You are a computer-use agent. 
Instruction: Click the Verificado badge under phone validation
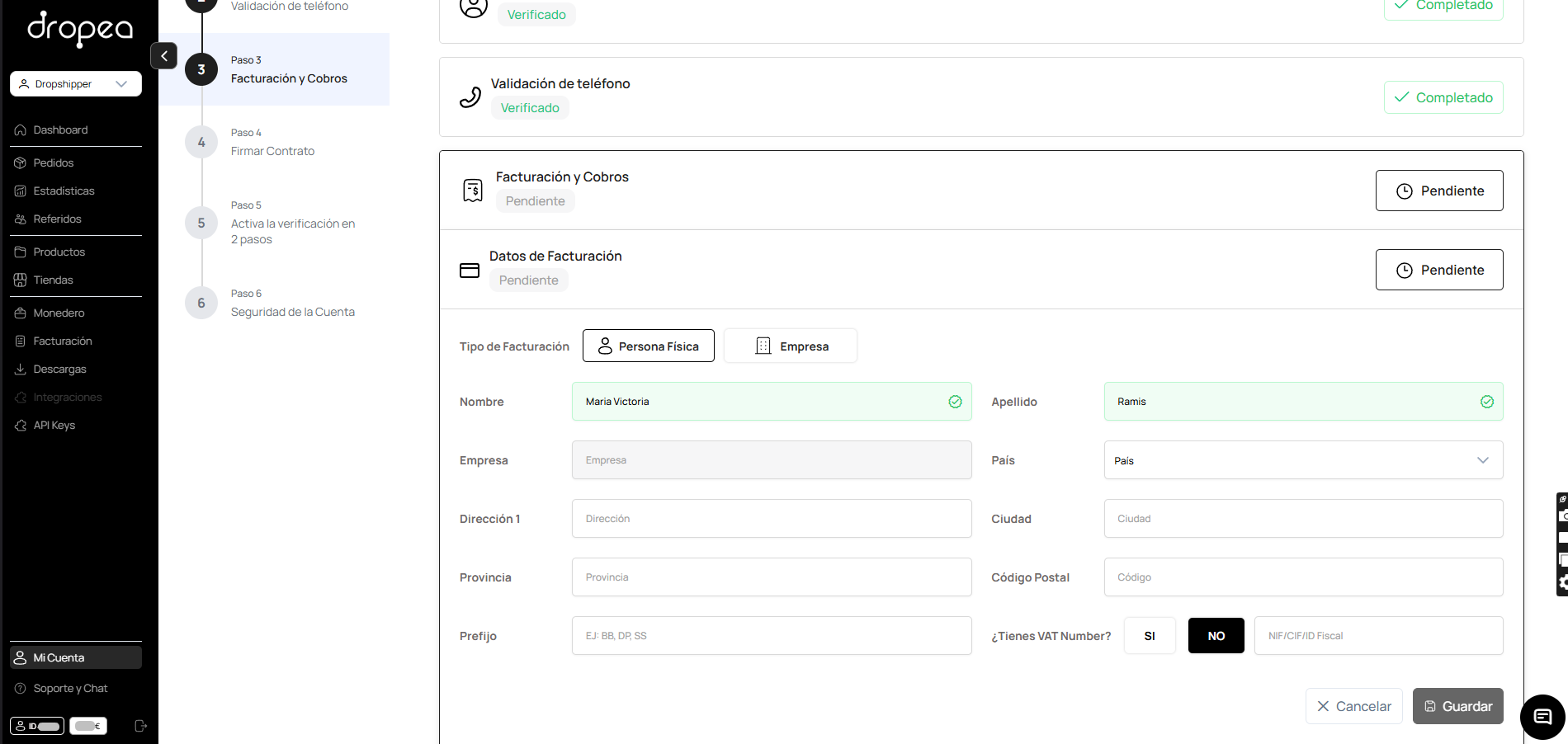[530, 108]
